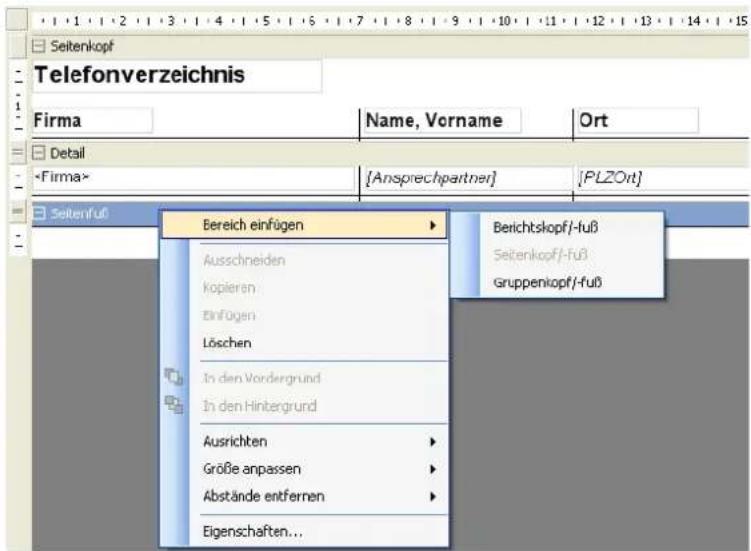Select the Name, Vorname header label
751x551 pixels.
[442, 120]
